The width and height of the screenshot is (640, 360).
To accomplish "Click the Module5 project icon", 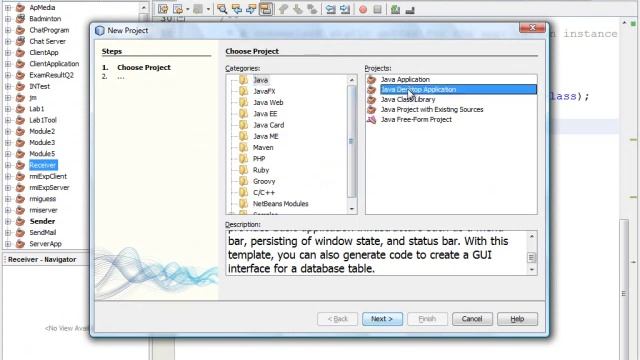I will click(20, 154).
